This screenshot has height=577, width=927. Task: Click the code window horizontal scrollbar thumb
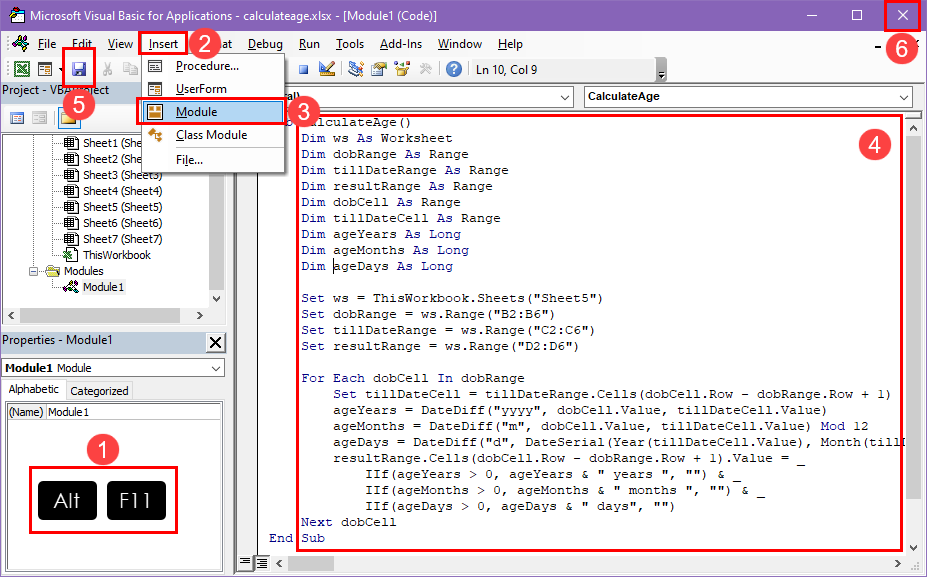pyautogui.click(x=311, y=563)
